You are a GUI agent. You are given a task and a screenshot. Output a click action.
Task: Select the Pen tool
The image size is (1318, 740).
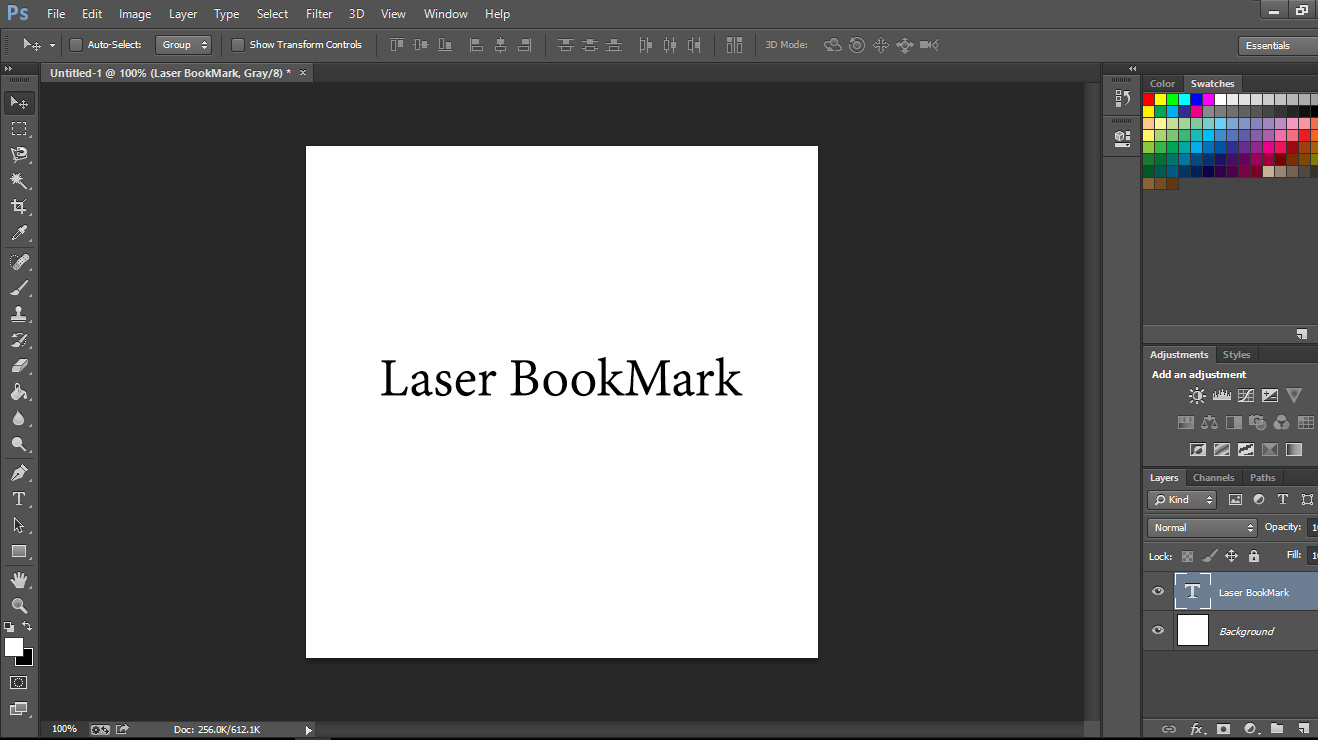(x=18, y=473)
